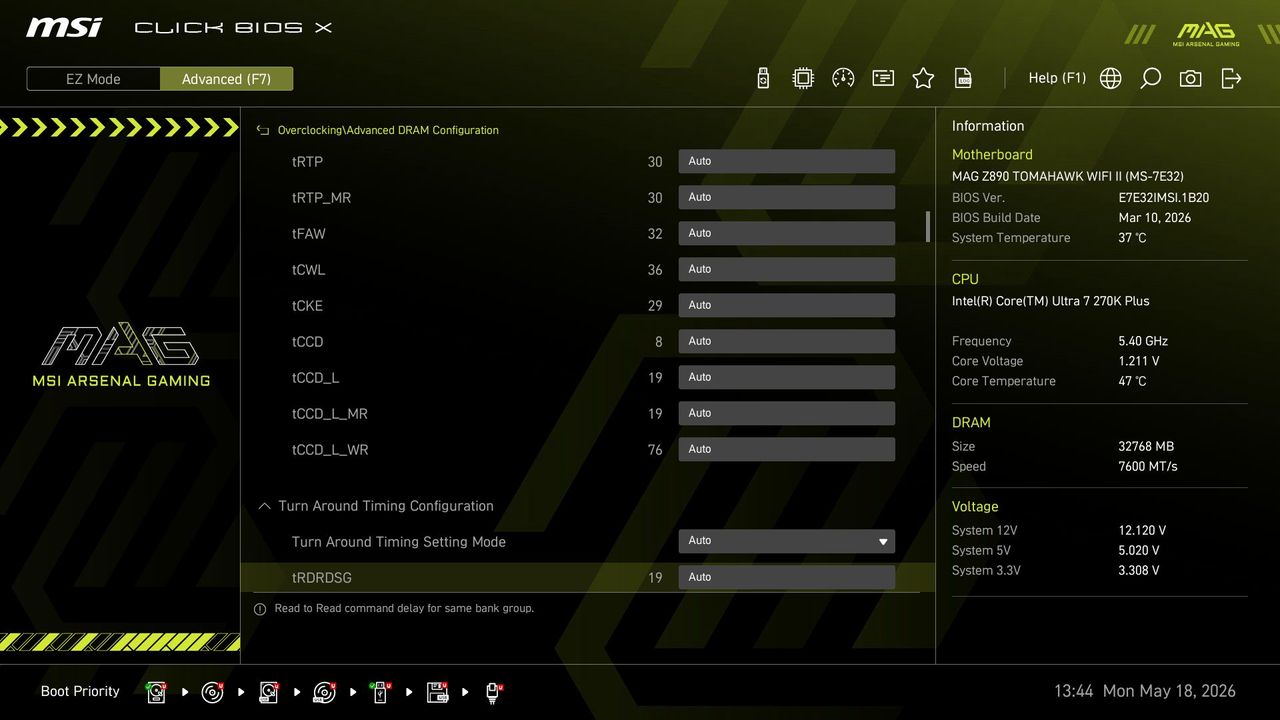
Task: Click the BIOS version E7E32IMSI.1B20
Action: 1163,198
